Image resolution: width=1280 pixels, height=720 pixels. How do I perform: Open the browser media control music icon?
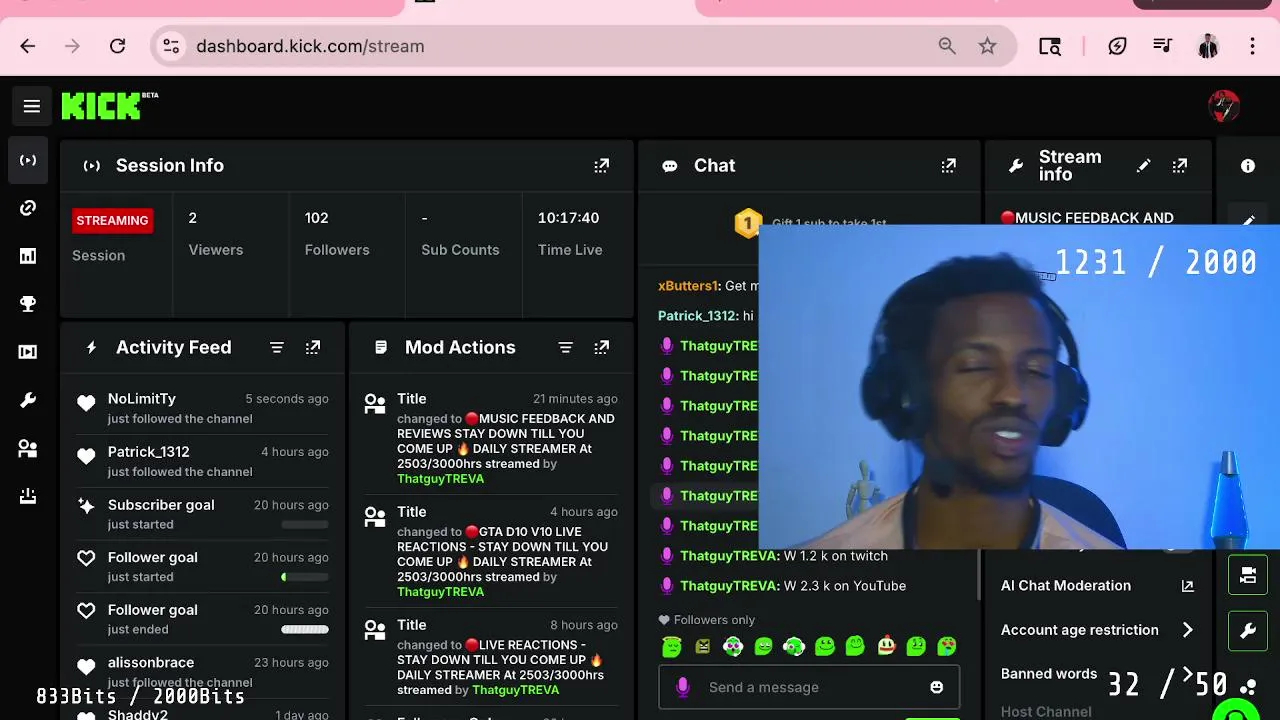[1162, 46]
